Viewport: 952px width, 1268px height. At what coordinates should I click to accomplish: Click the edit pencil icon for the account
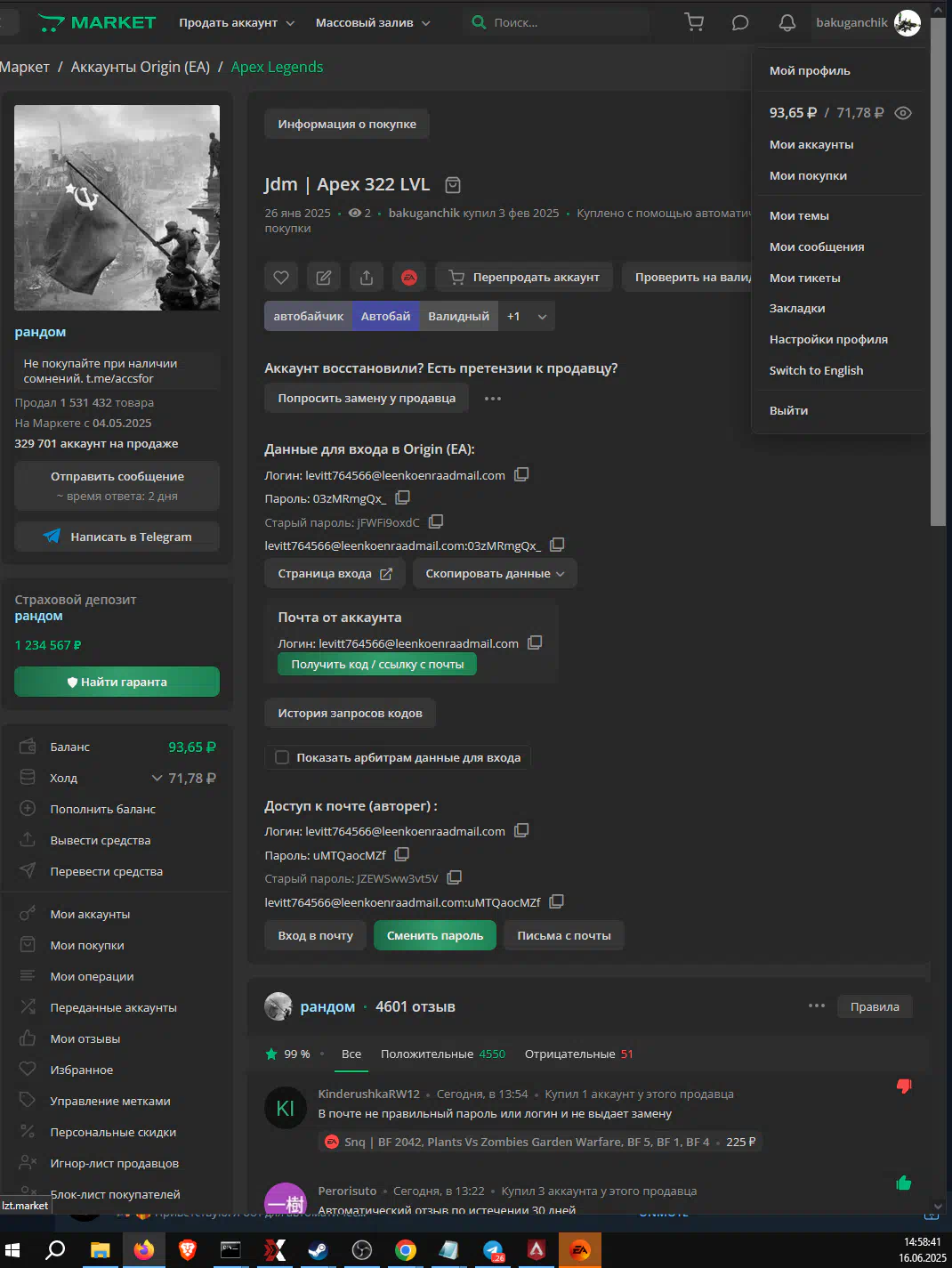(x=324, y=277)
